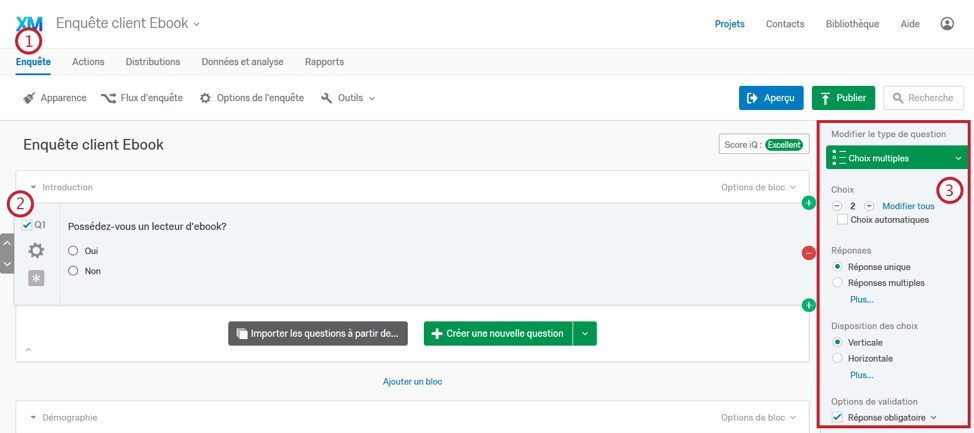Switch to the Actions tab
The width and height of the screenshot is (974, 433).
coord(88,62)
